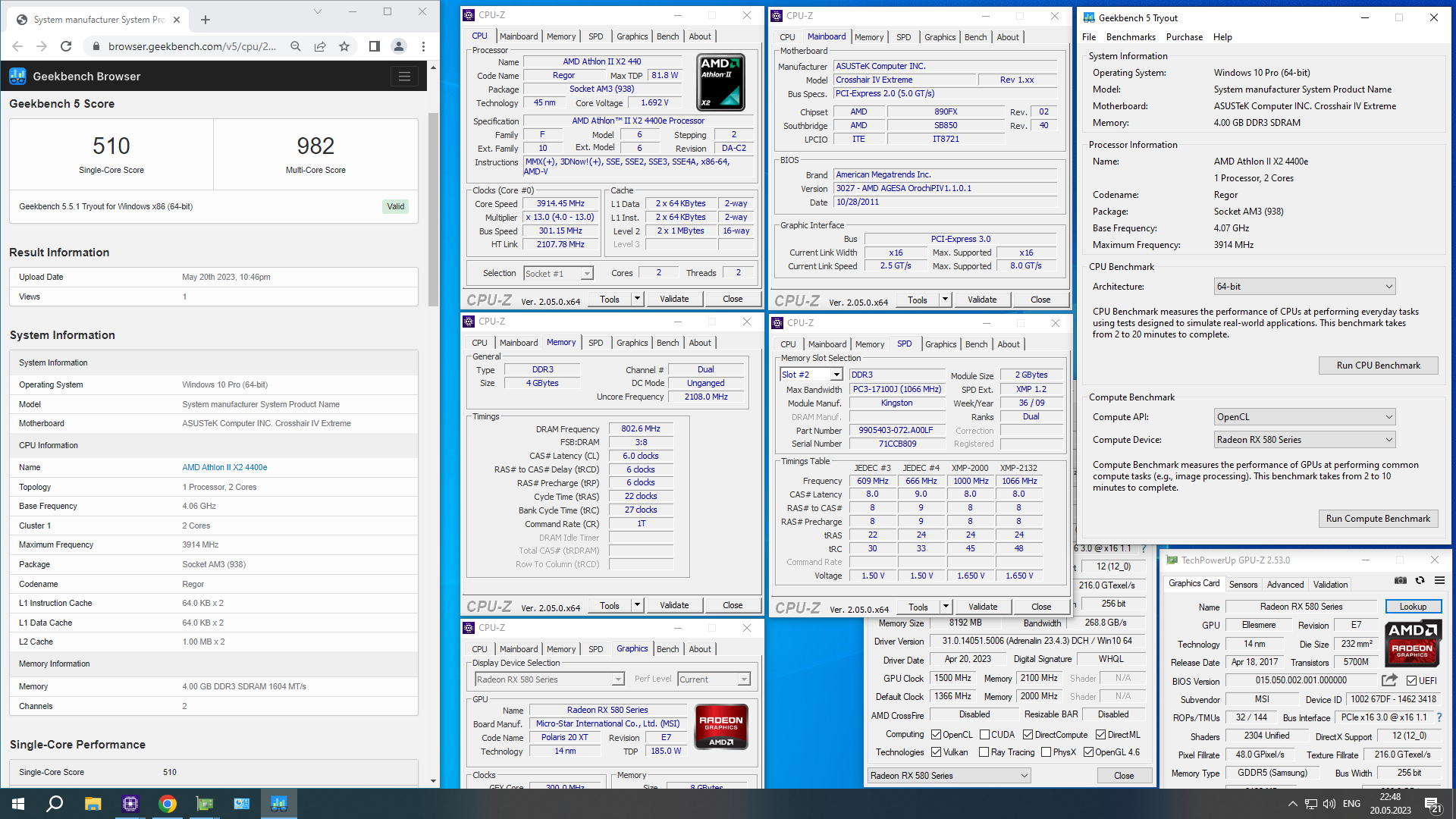1456x819 pixels.
Task: Open taskbar search magnifier
Action: (x=55, y=804)
